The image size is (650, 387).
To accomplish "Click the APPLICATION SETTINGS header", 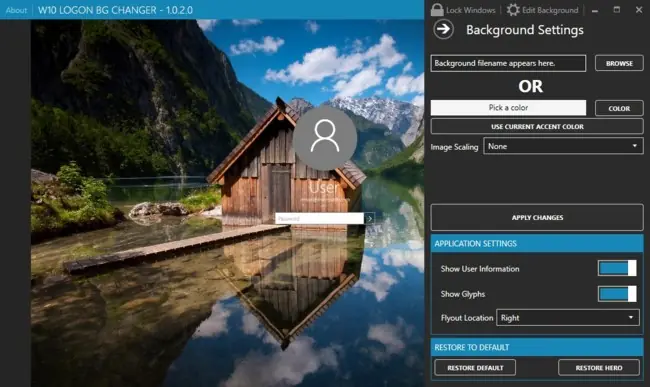I will click(537, 244).
